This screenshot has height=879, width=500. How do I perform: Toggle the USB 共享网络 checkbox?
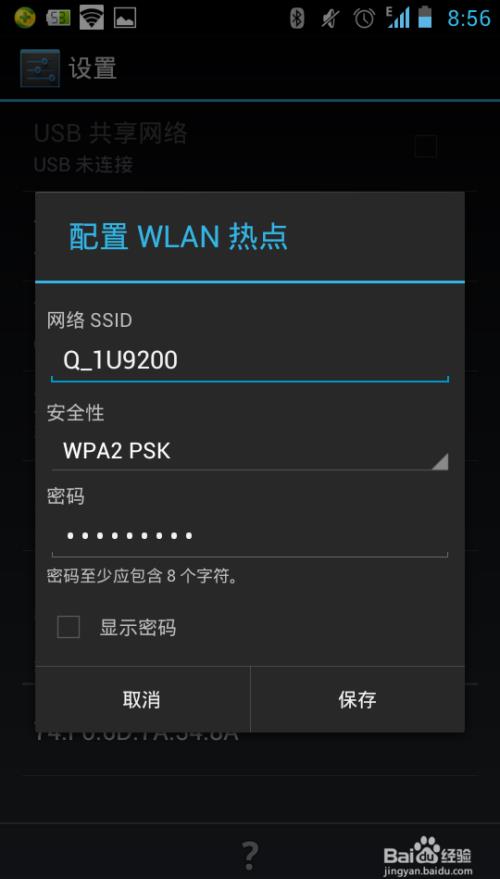[x=425, y=147]
